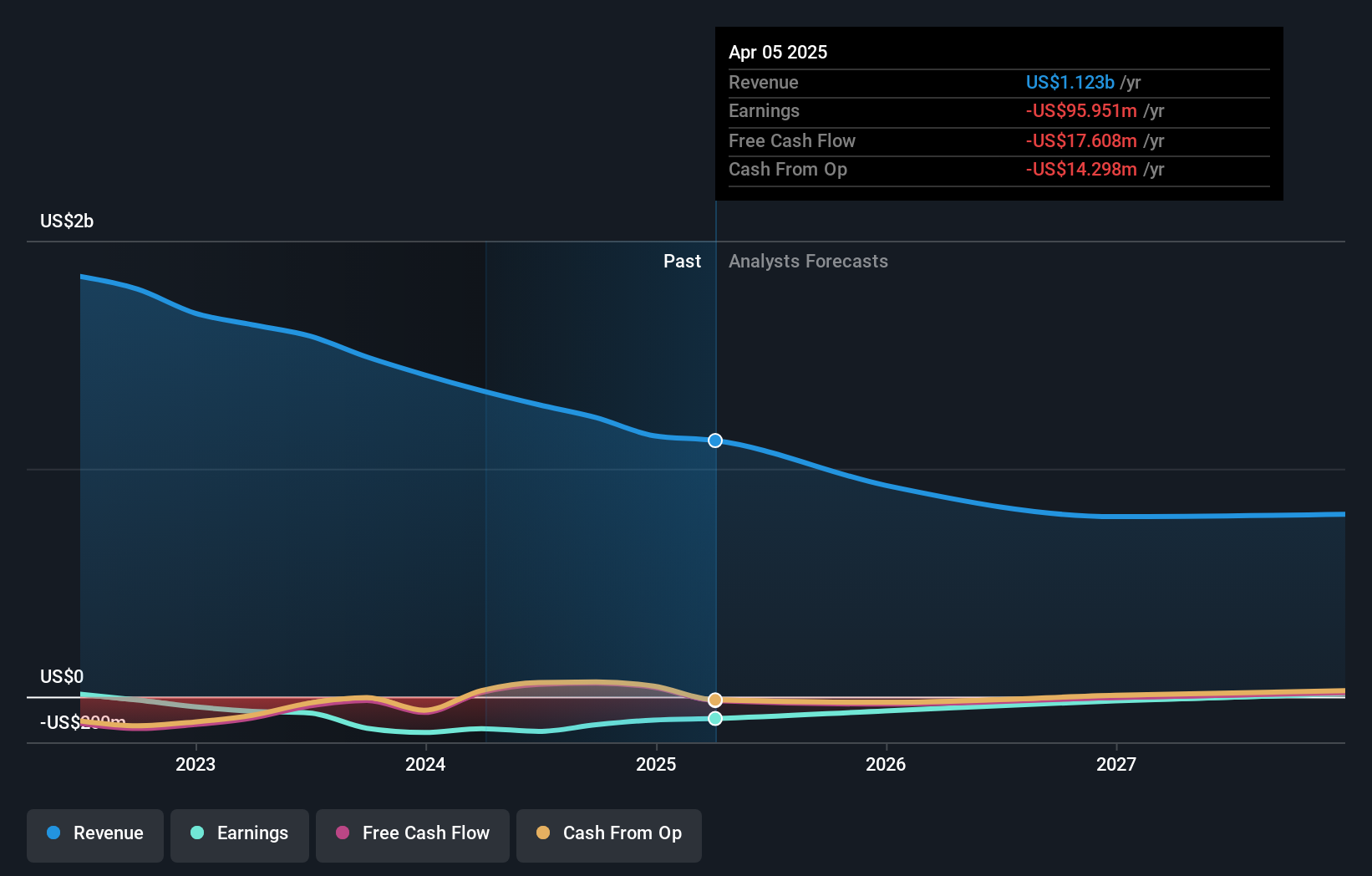Click the US$2b y-axis label

tap(67, 221)
